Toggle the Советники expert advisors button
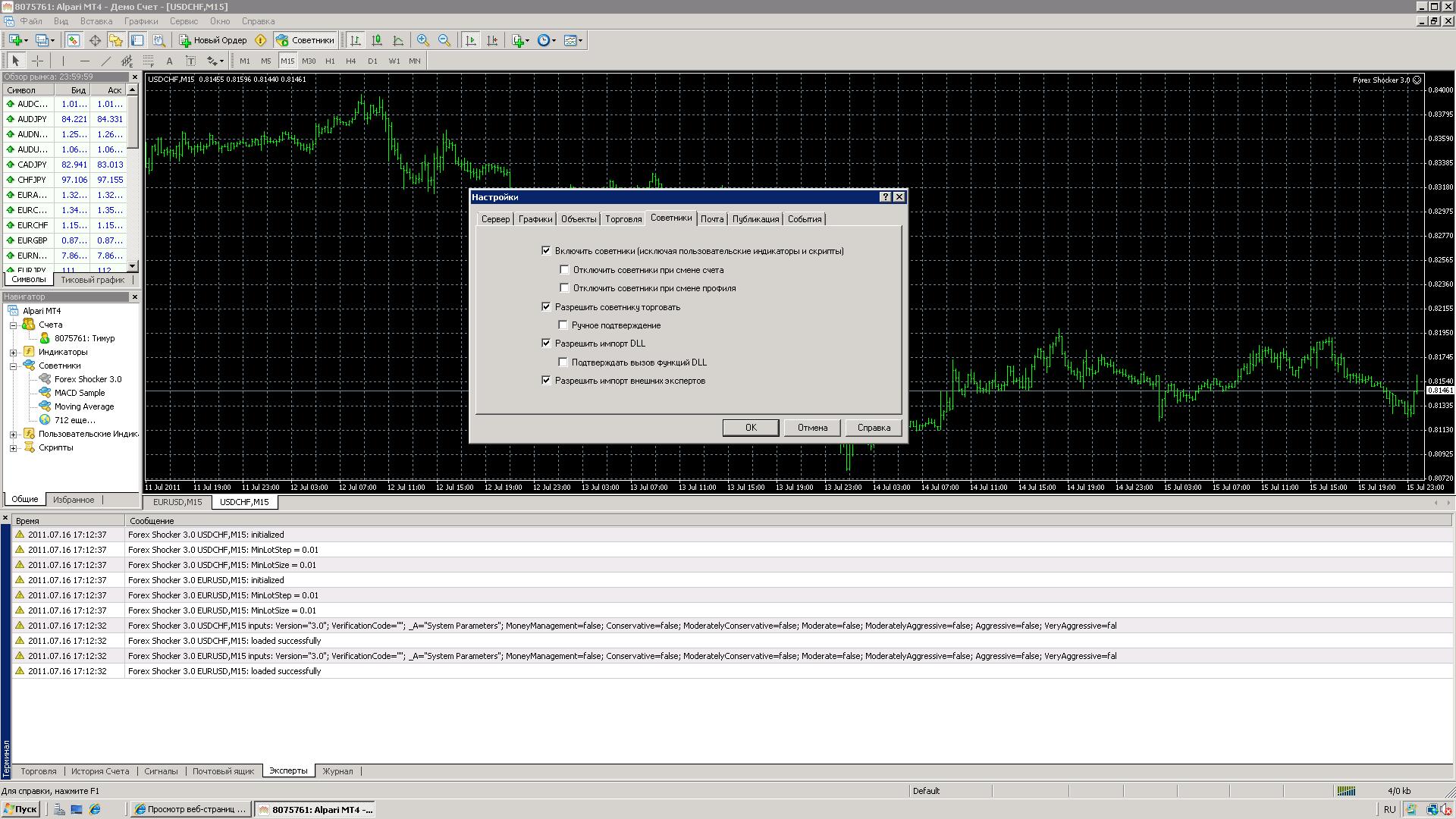1456x819 pixels. pyautogui.click(x=305, y=40)
